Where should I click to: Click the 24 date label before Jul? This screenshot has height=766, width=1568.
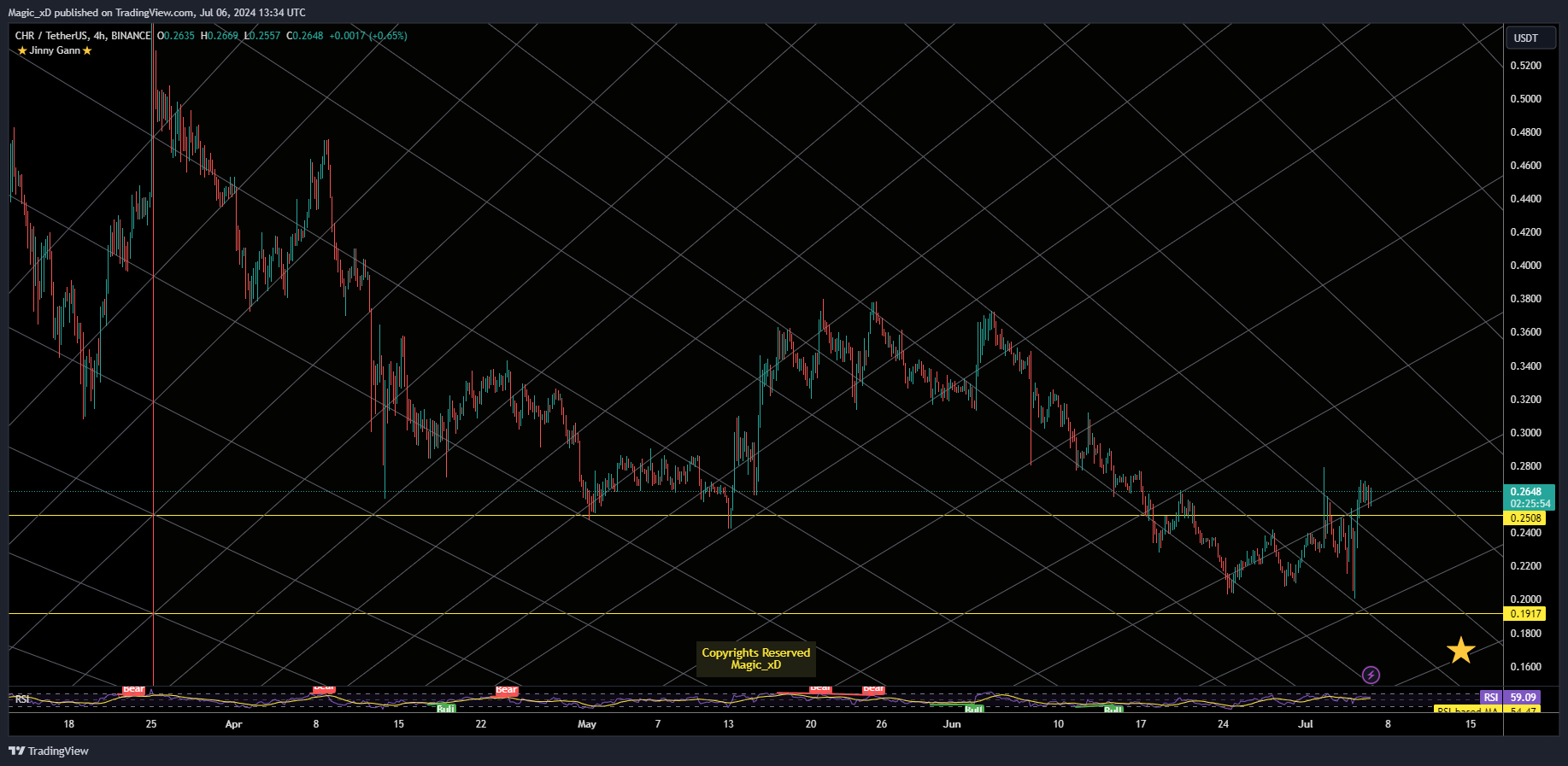(x=1224, y=724)
